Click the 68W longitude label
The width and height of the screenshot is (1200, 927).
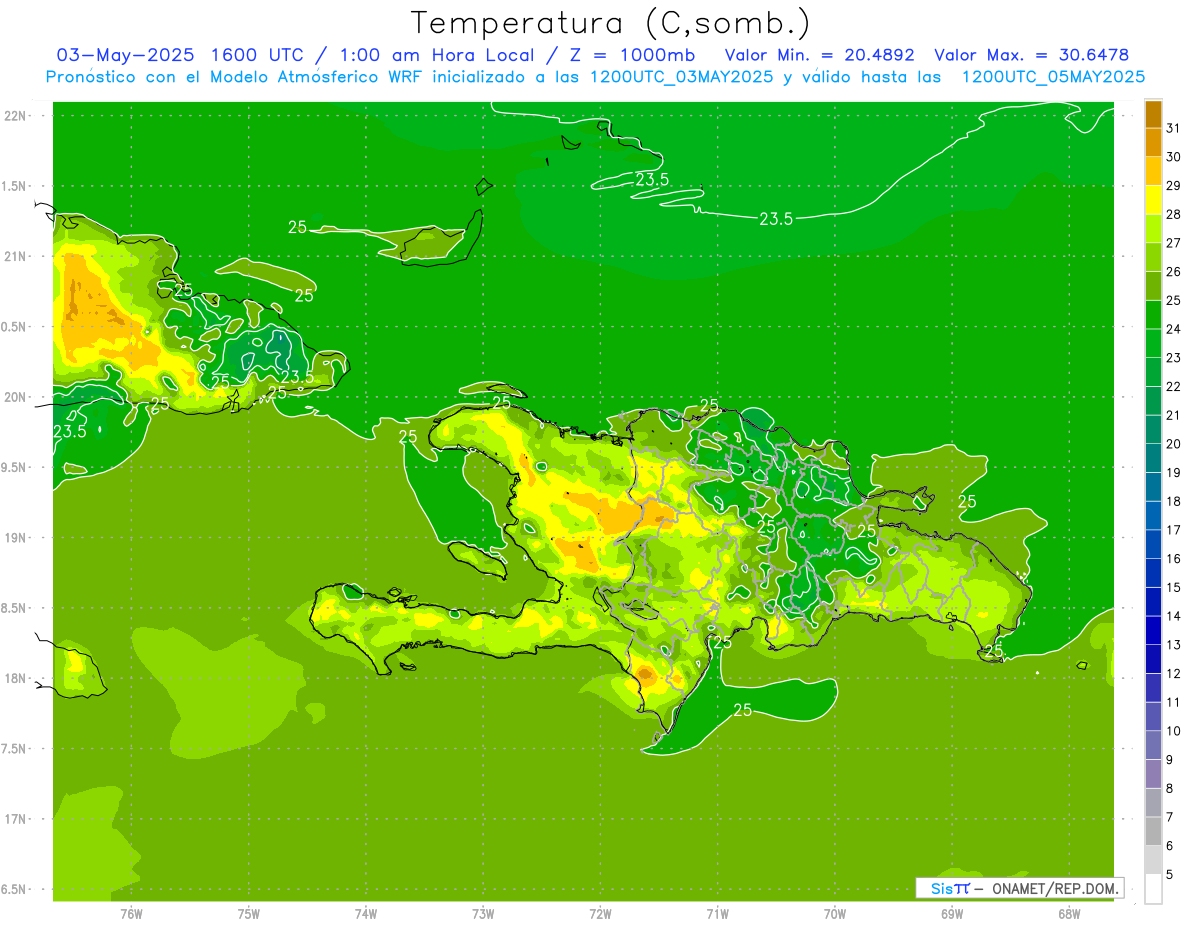pos(1069,913)
